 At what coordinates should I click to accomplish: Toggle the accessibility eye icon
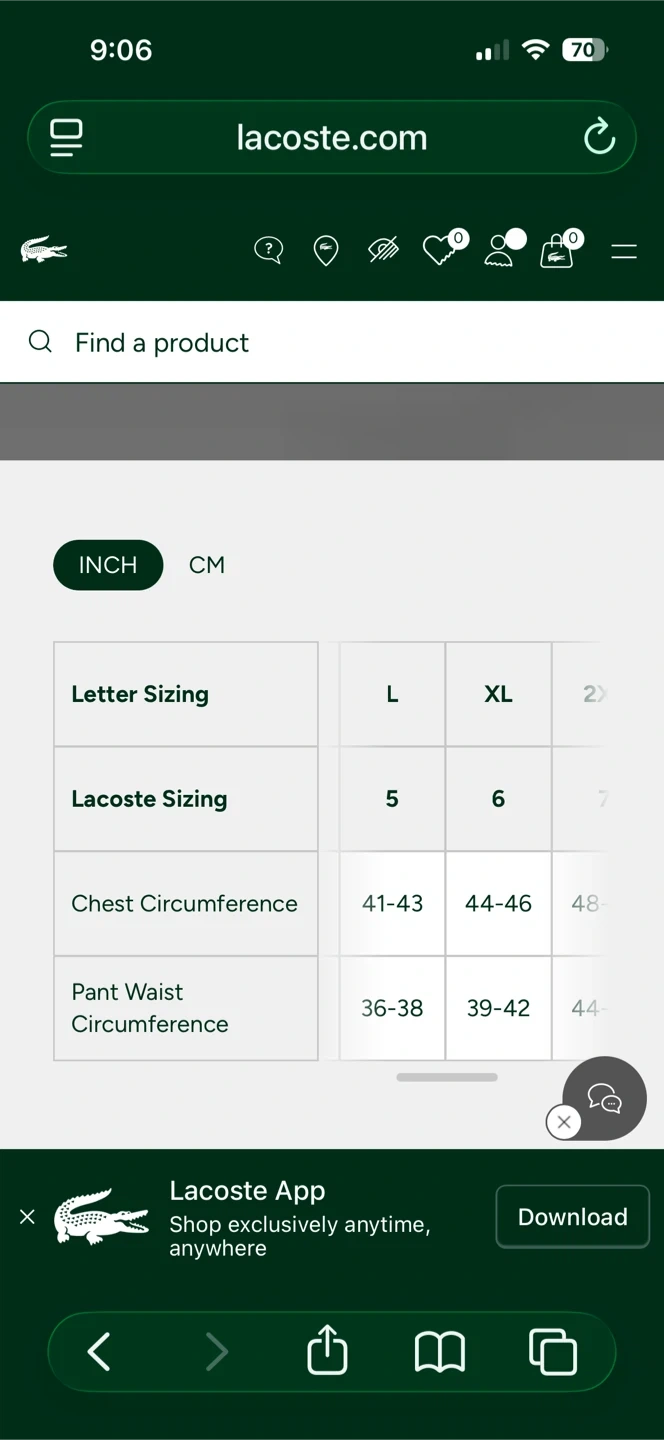click(384, 250)
